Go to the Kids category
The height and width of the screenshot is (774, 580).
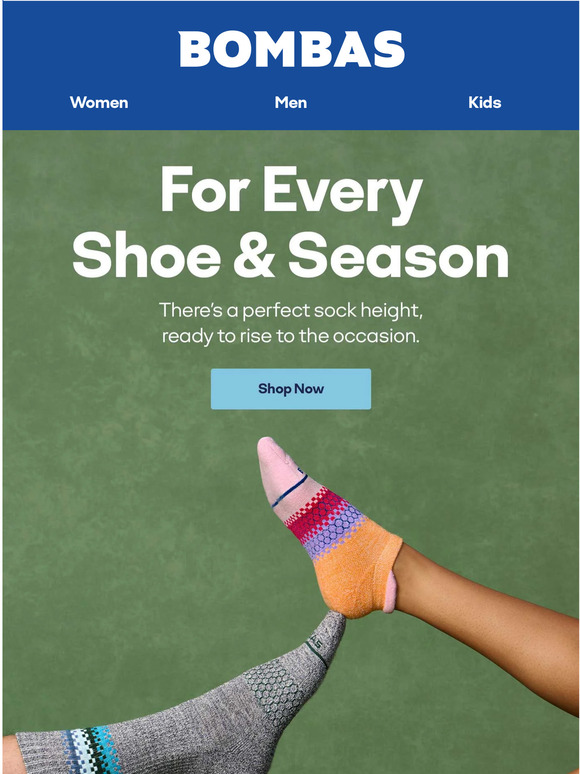[x=484, y=103]
